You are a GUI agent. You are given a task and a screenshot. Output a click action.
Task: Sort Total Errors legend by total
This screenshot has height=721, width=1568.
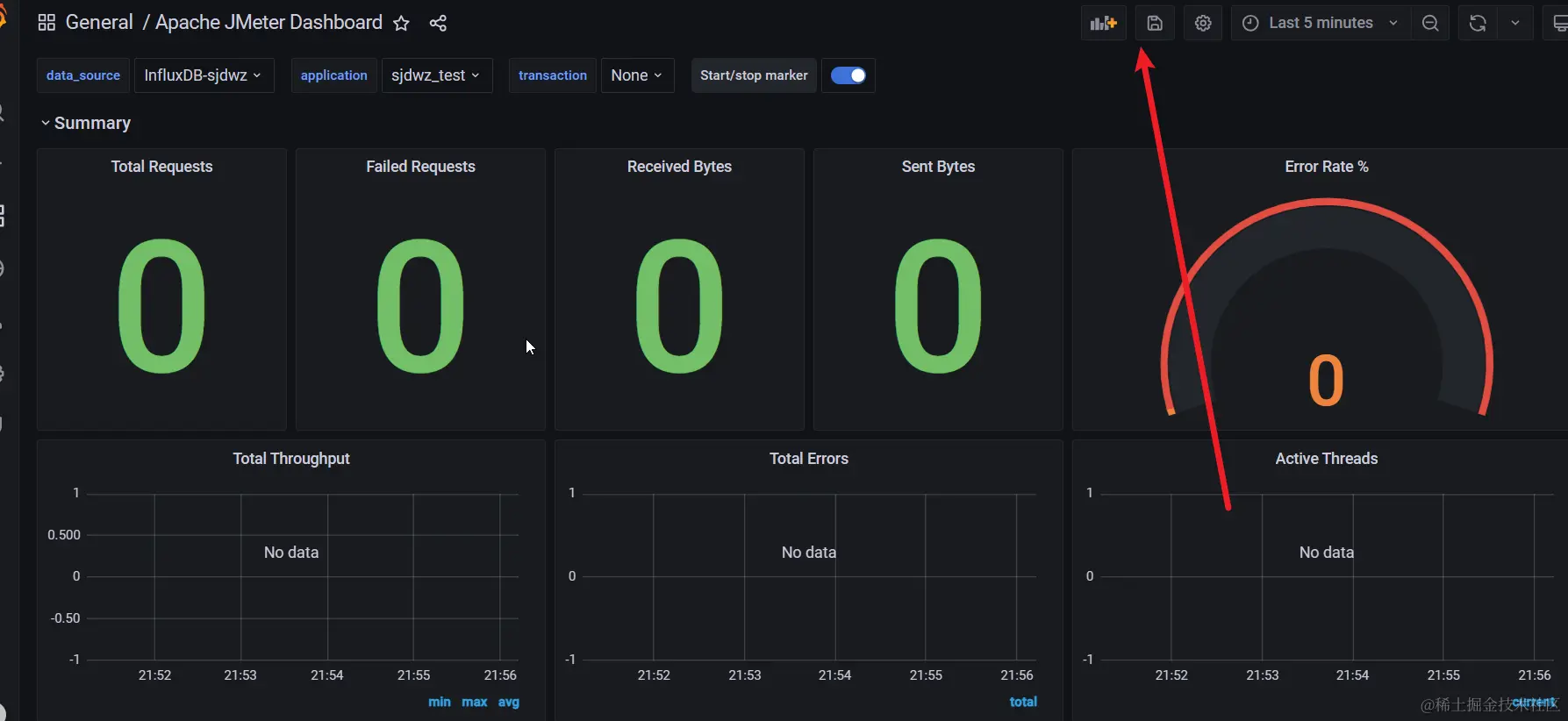click(1023, 702)
